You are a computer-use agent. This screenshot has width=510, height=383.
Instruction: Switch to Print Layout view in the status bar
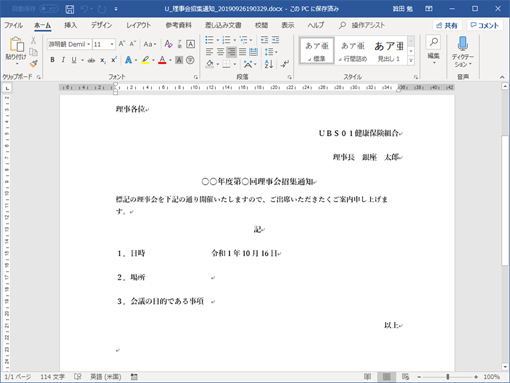point(386,377)
